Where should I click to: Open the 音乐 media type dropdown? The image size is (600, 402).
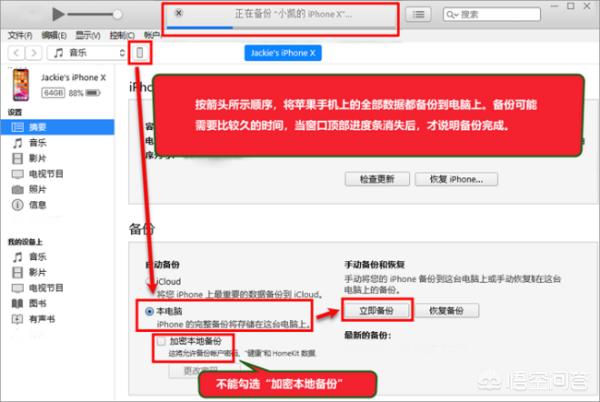point(86,53)
